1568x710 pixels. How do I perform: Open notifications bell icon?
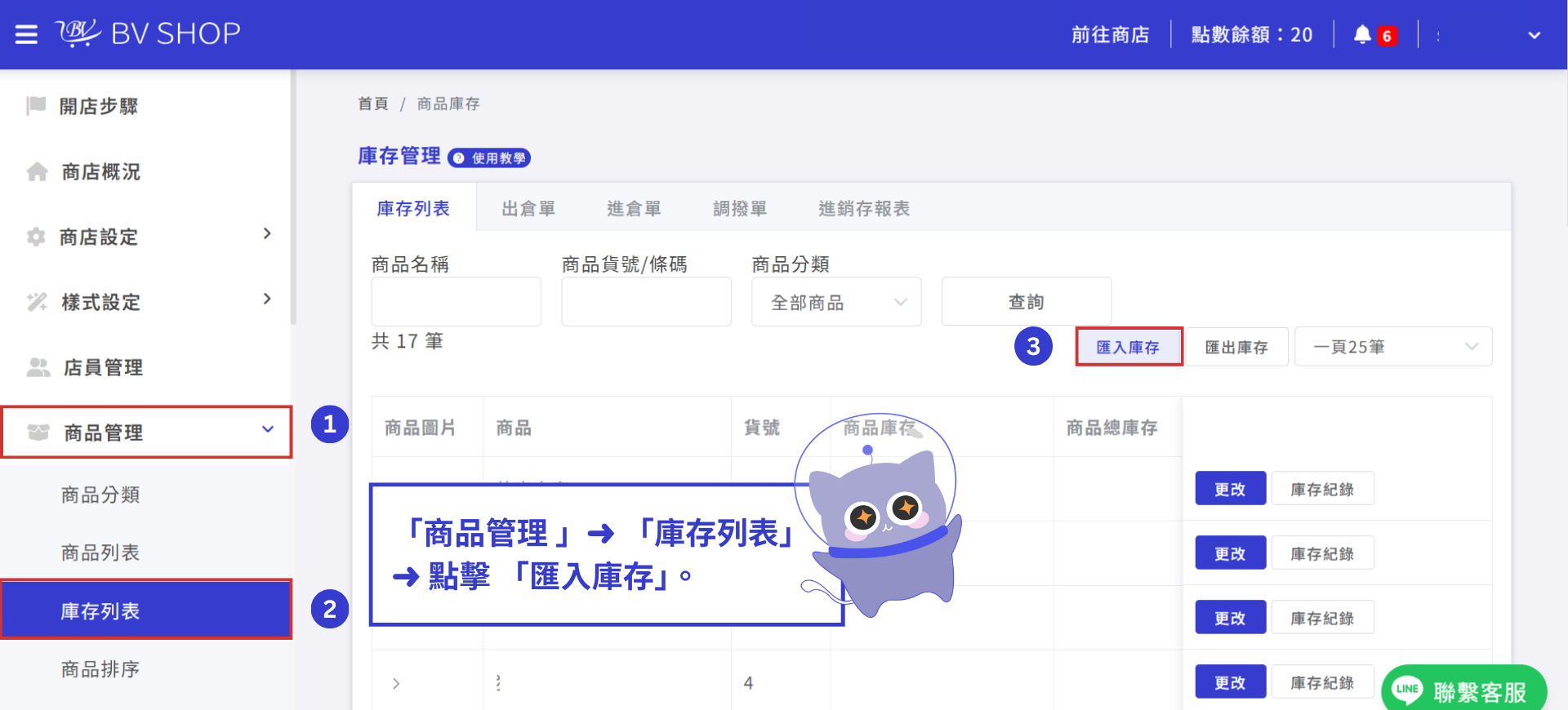coord(1362,34)
